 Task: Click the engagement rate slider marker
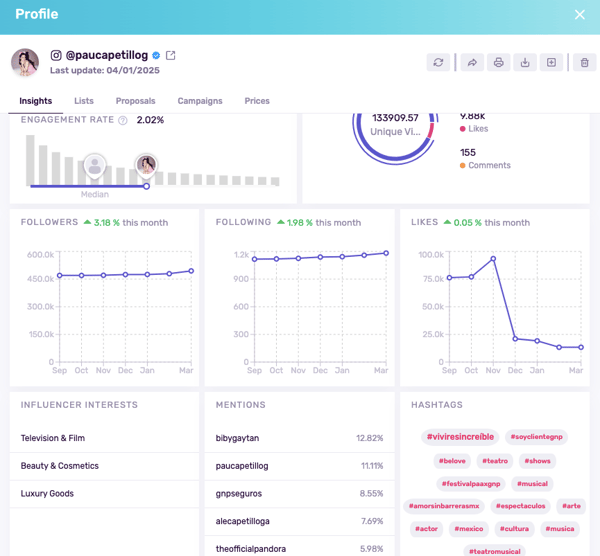[x=146, y=186]
